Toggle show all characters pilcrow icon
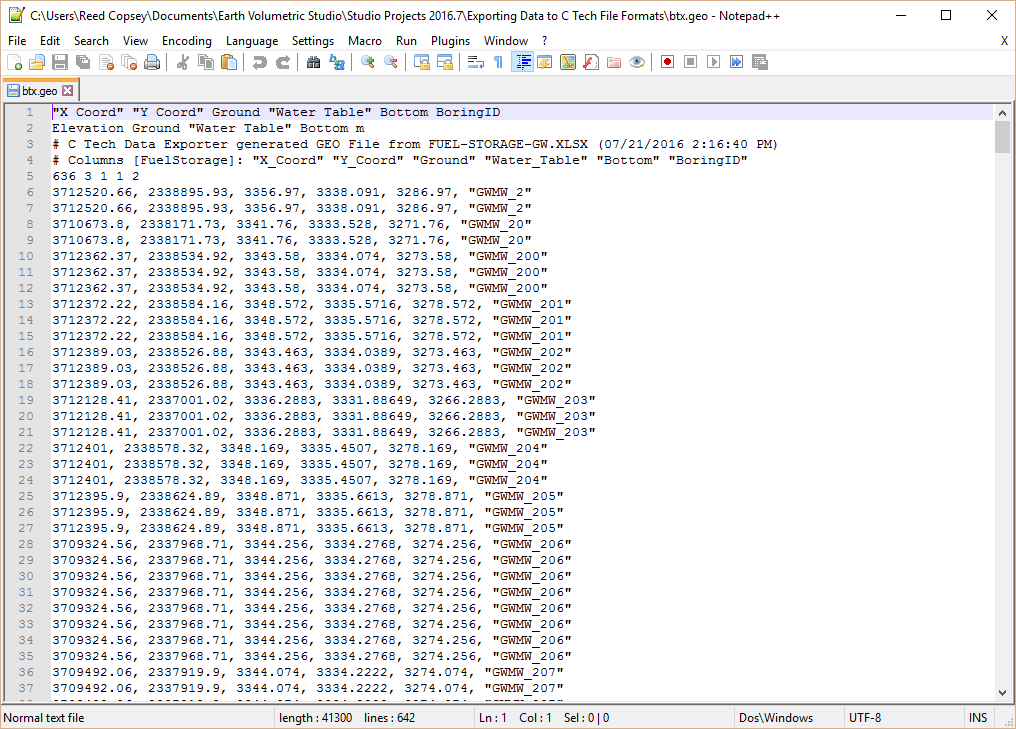The image size is (1016, 729). pos(498,62)
